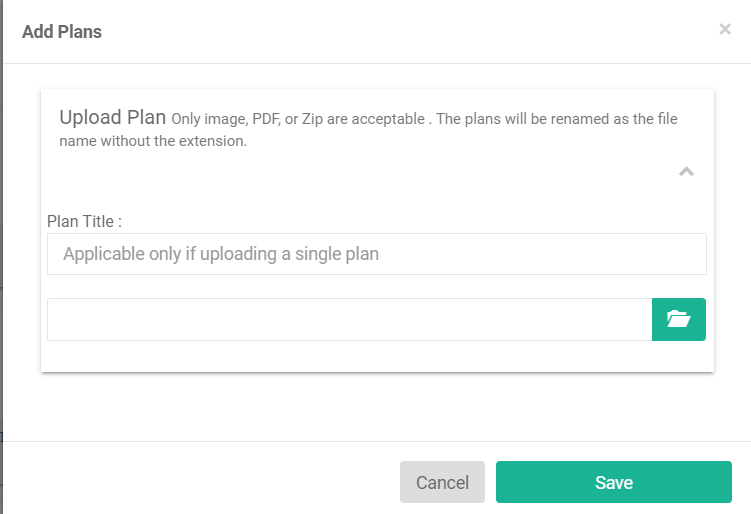This screenshot has width=751, height=514.
Task: Click blank header area right of Add Plans
Action: tap(400, 32)
